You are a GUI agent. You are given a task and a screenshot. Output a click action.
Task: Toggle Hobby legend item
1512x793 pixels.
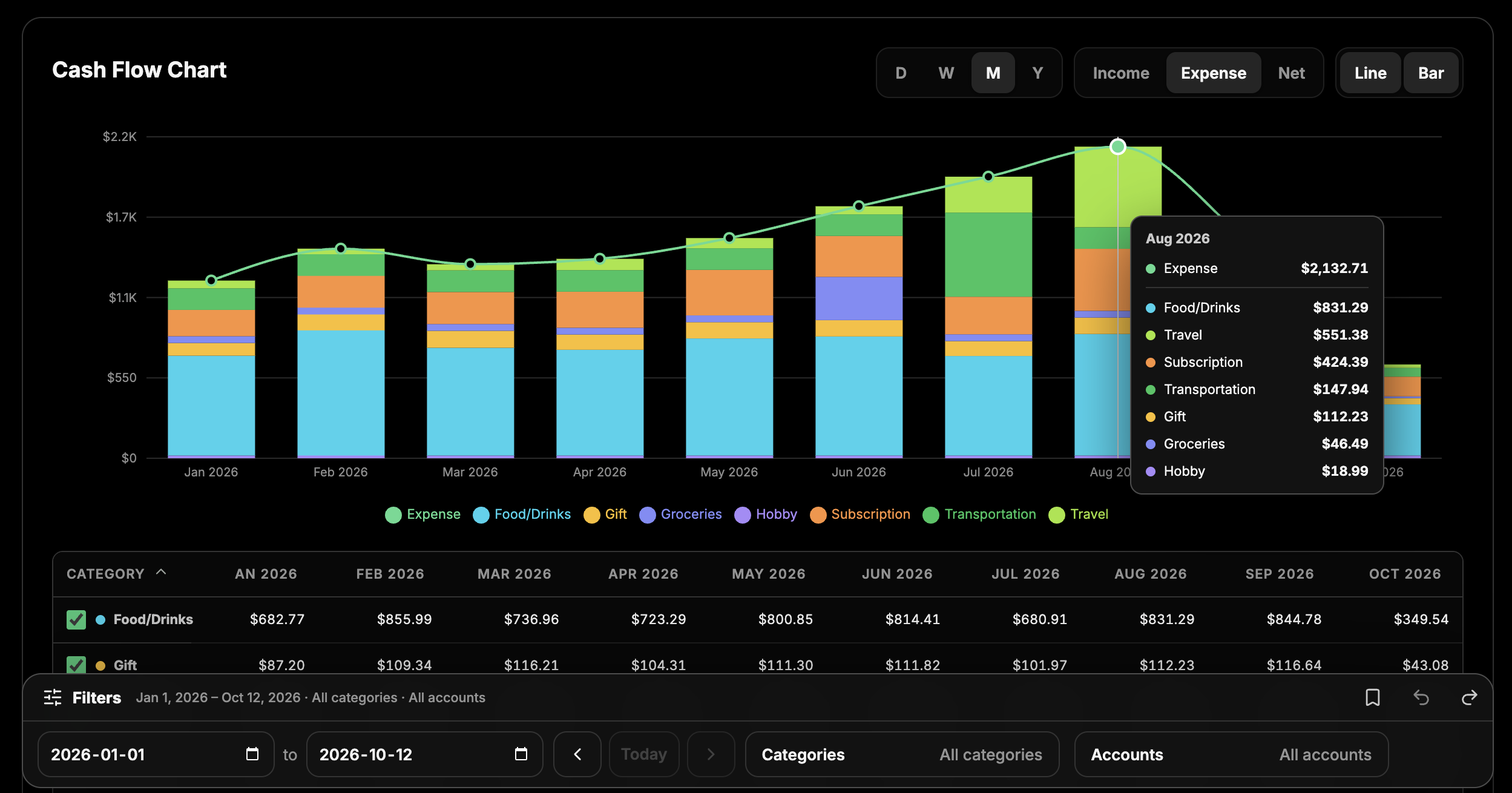point(766,515)
